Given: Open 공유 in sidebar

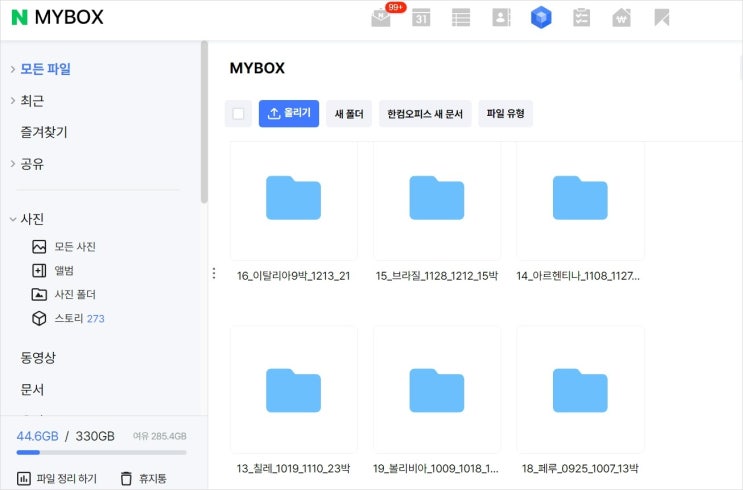Looking at the screenshot, I should pos(32,164).
